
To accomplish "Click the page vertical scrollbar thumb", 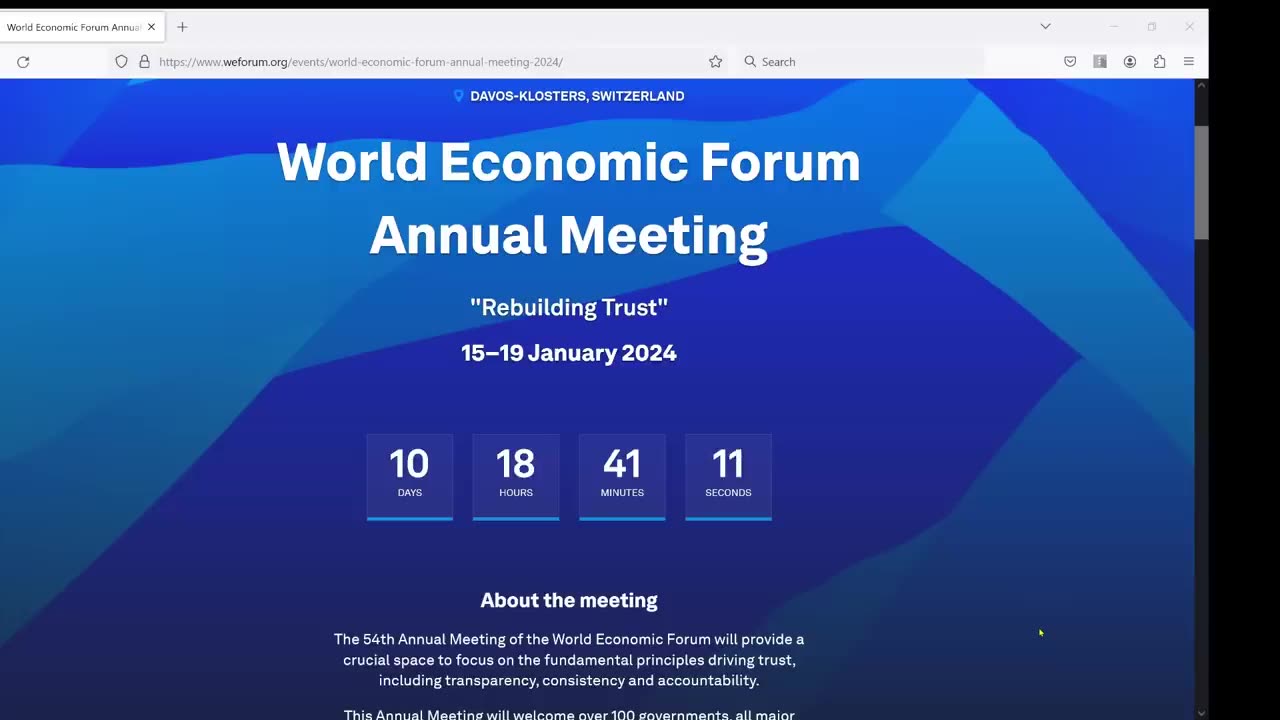I will pos(1201,183).
